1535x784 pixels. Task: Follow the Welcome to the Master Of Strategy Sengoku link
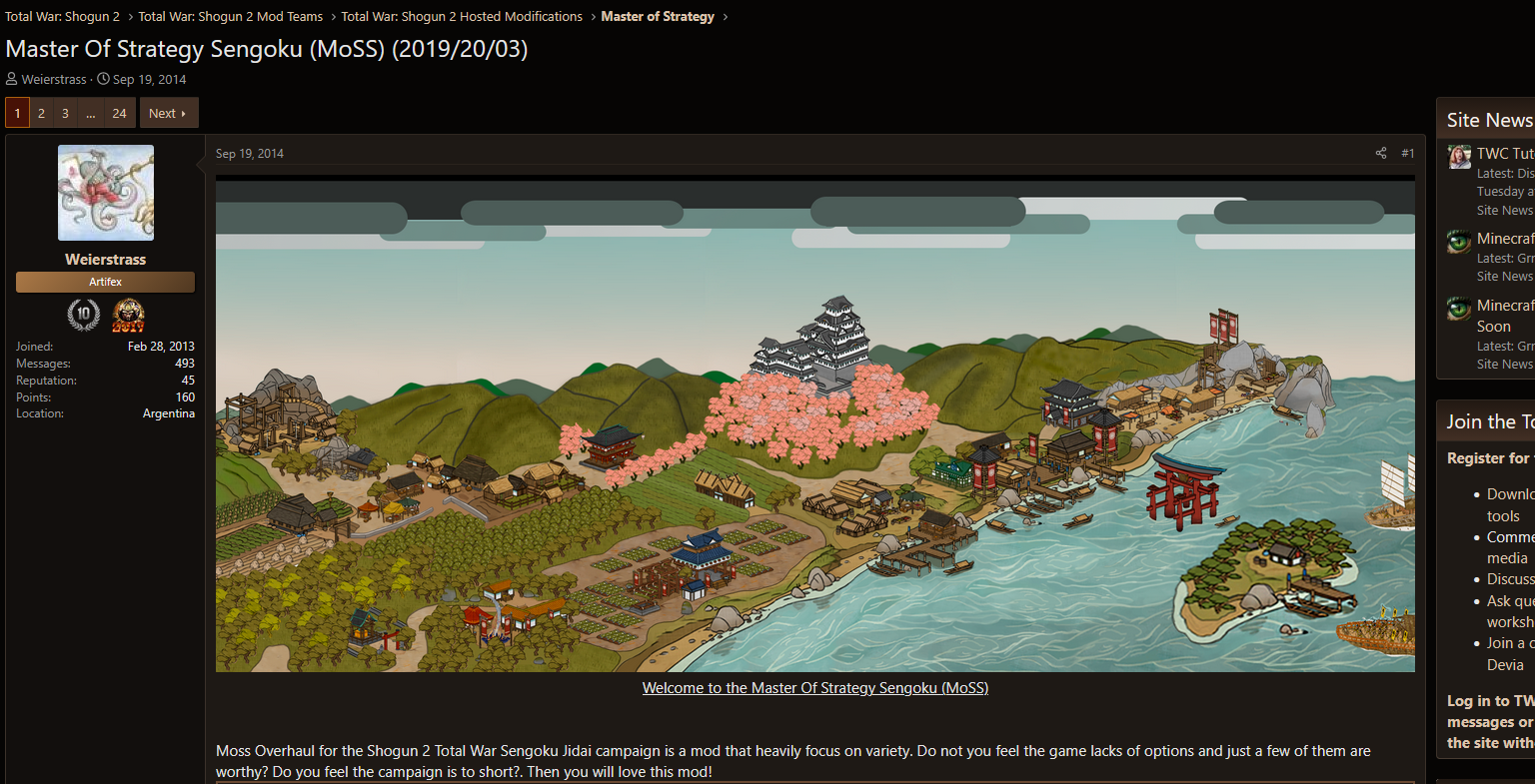815,688
